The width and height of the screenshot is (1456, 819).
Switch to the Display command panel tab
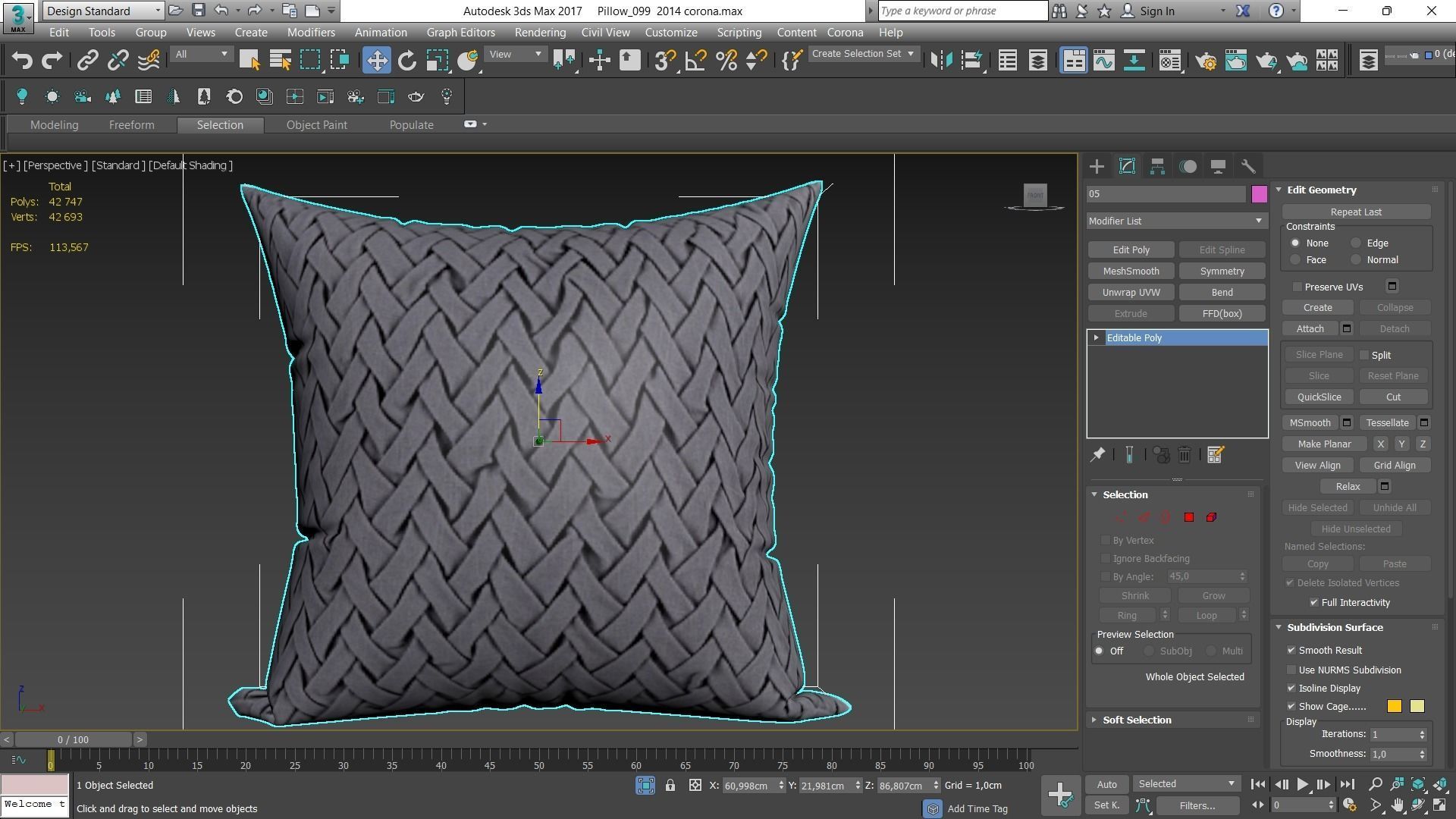point(1218,166)
